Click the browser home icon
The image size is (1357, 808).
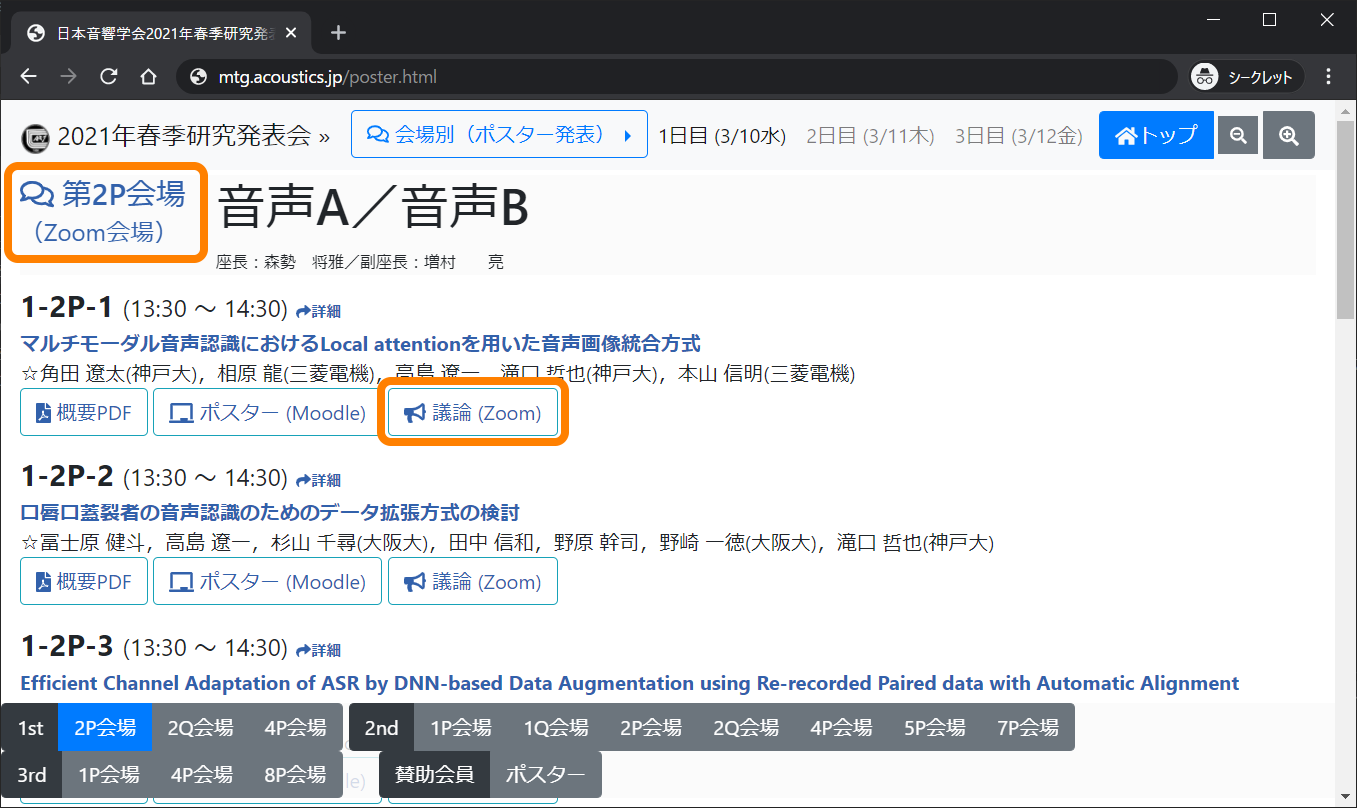pyautogui.click(x=148, y=77)
